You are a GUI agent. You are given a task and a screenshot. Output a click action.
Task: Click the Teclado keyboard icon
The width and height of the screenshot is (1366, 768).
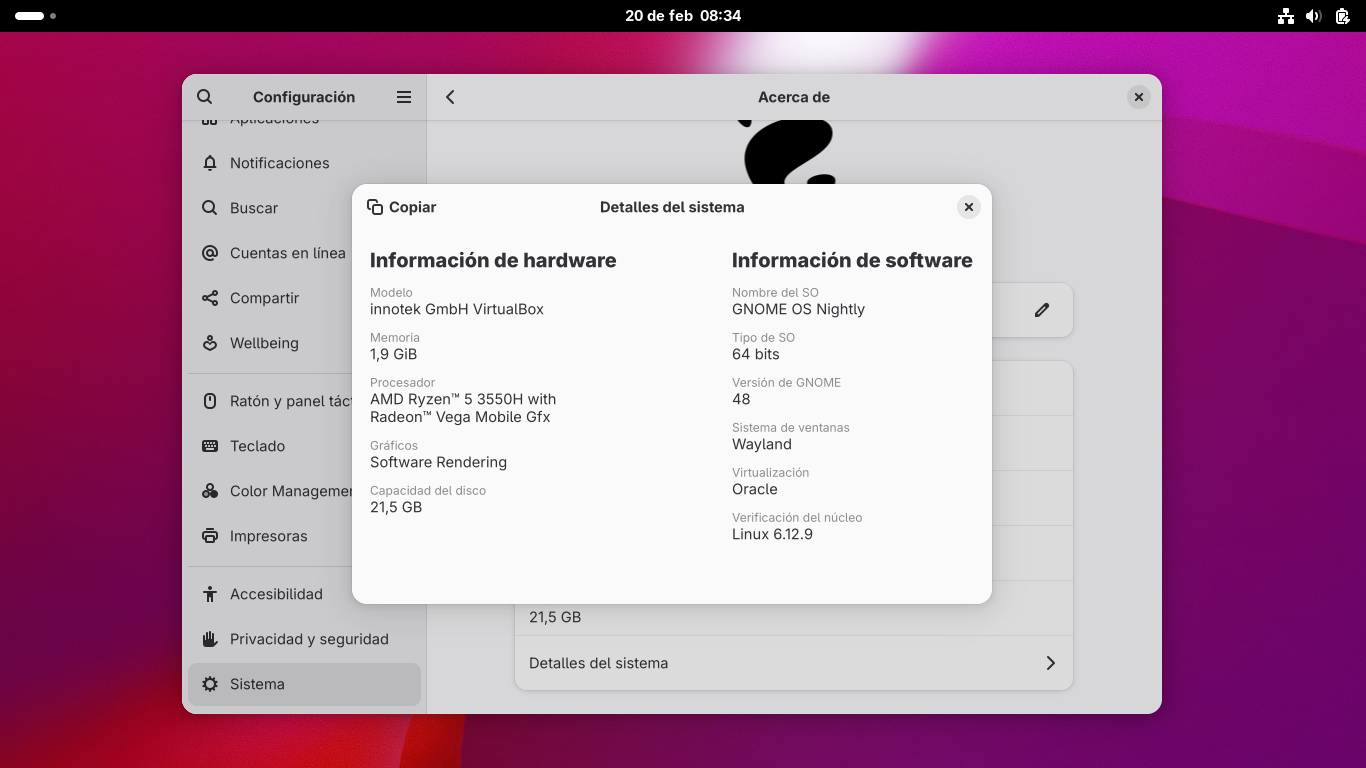(210, 446)
